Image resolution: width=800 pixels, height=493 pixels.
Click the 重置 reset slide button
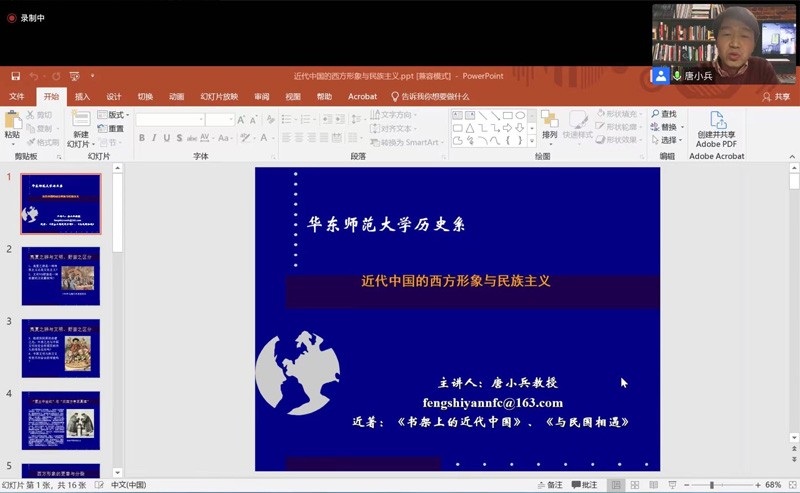pos(111,129)
